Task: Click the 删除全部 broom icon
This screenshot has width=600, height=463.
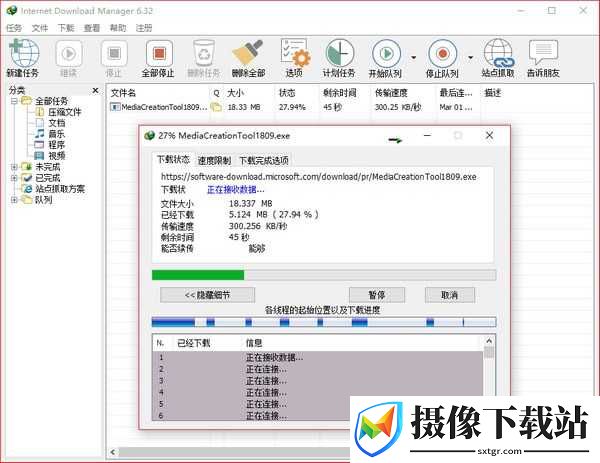Action: (x=248, y=53)
